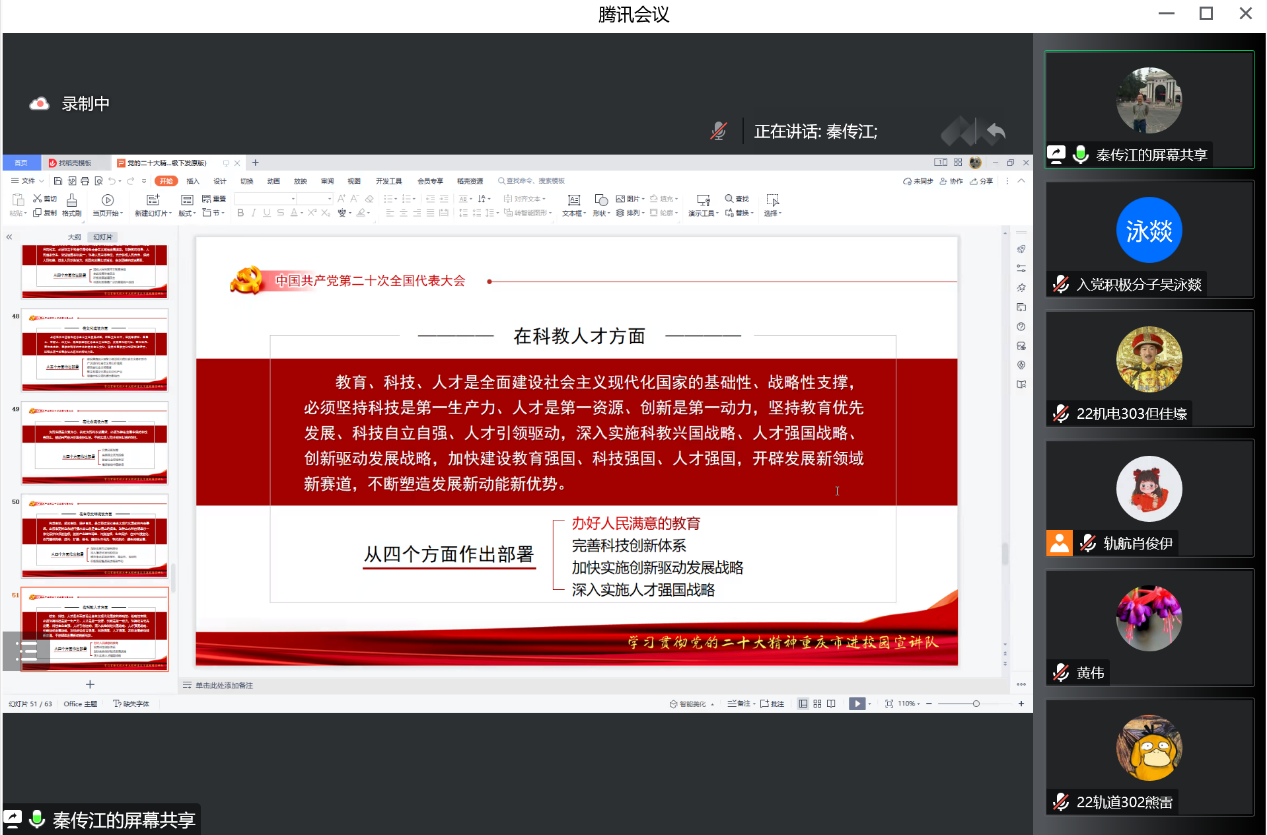Click the 开始 ribbon tab button
The image size is (1267, 835).
(166, 181)
